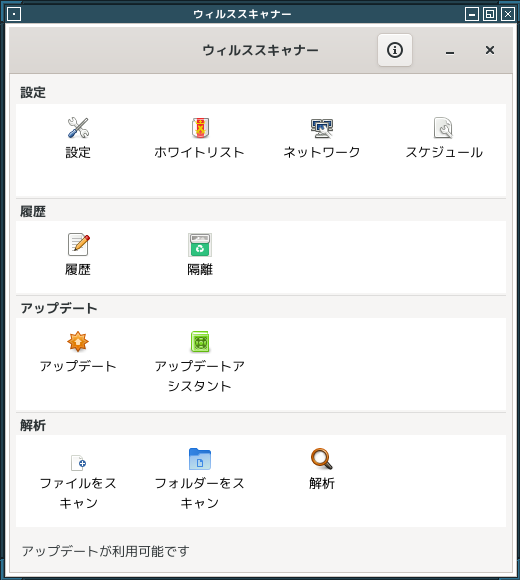Open the ネットワーク computers icon
Image resolution: width=520 pixels, height=580 pixels.
pos(322,128)
